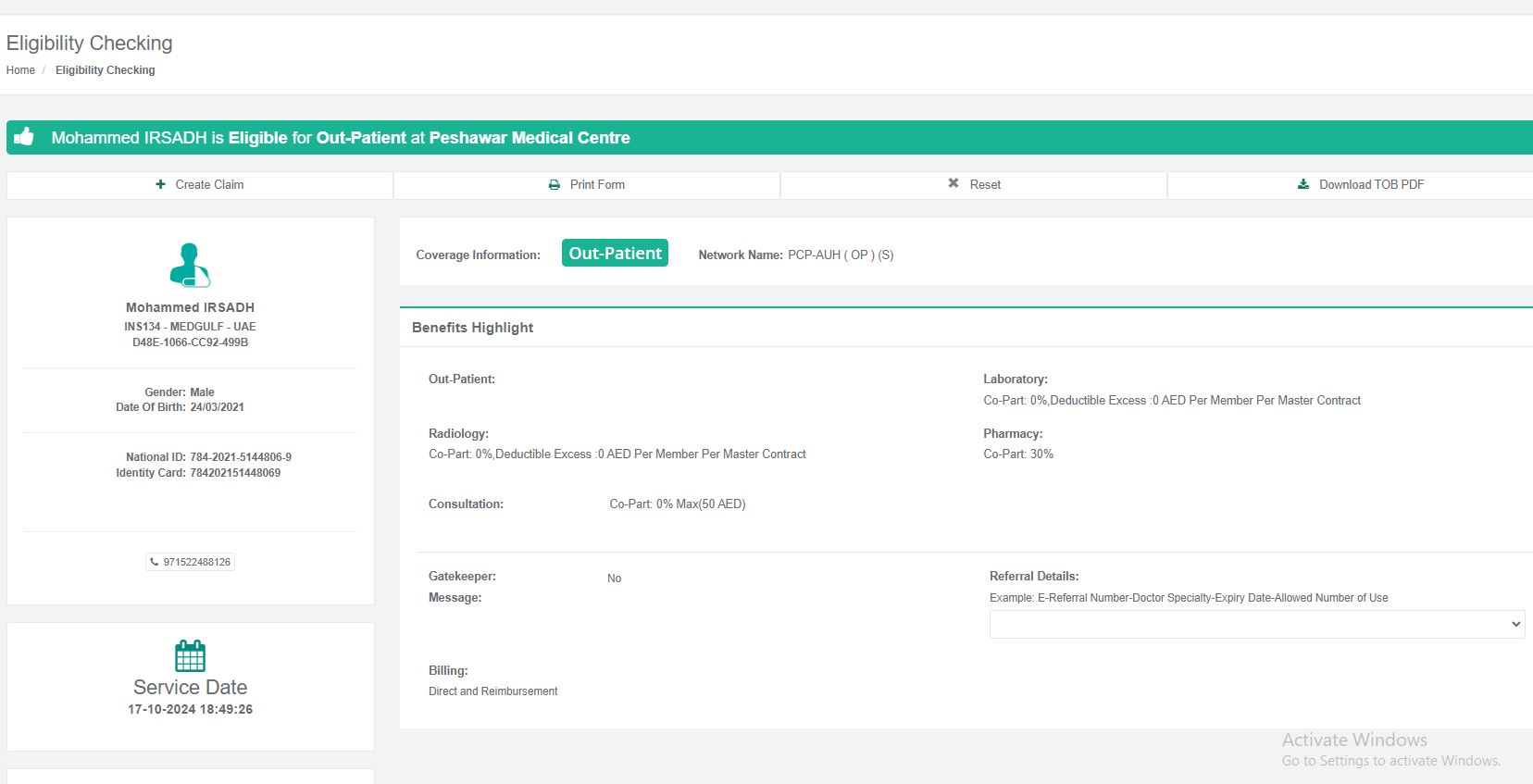This screenshot has height=784, width=1533.
Task: Click the Service Date timestamp text
Action: coord(190,709)
